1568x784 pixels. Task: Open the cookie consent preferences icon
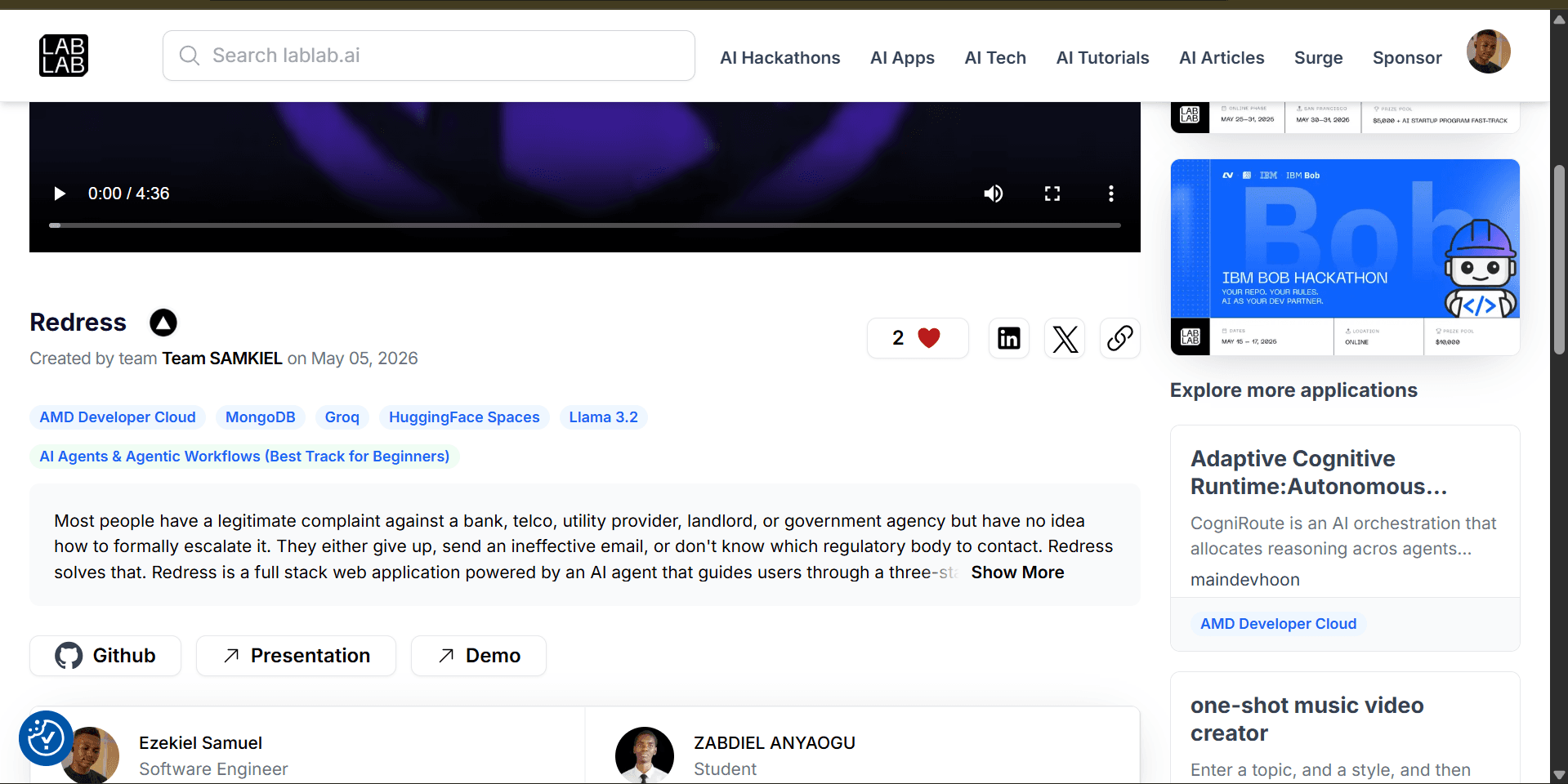46,738
